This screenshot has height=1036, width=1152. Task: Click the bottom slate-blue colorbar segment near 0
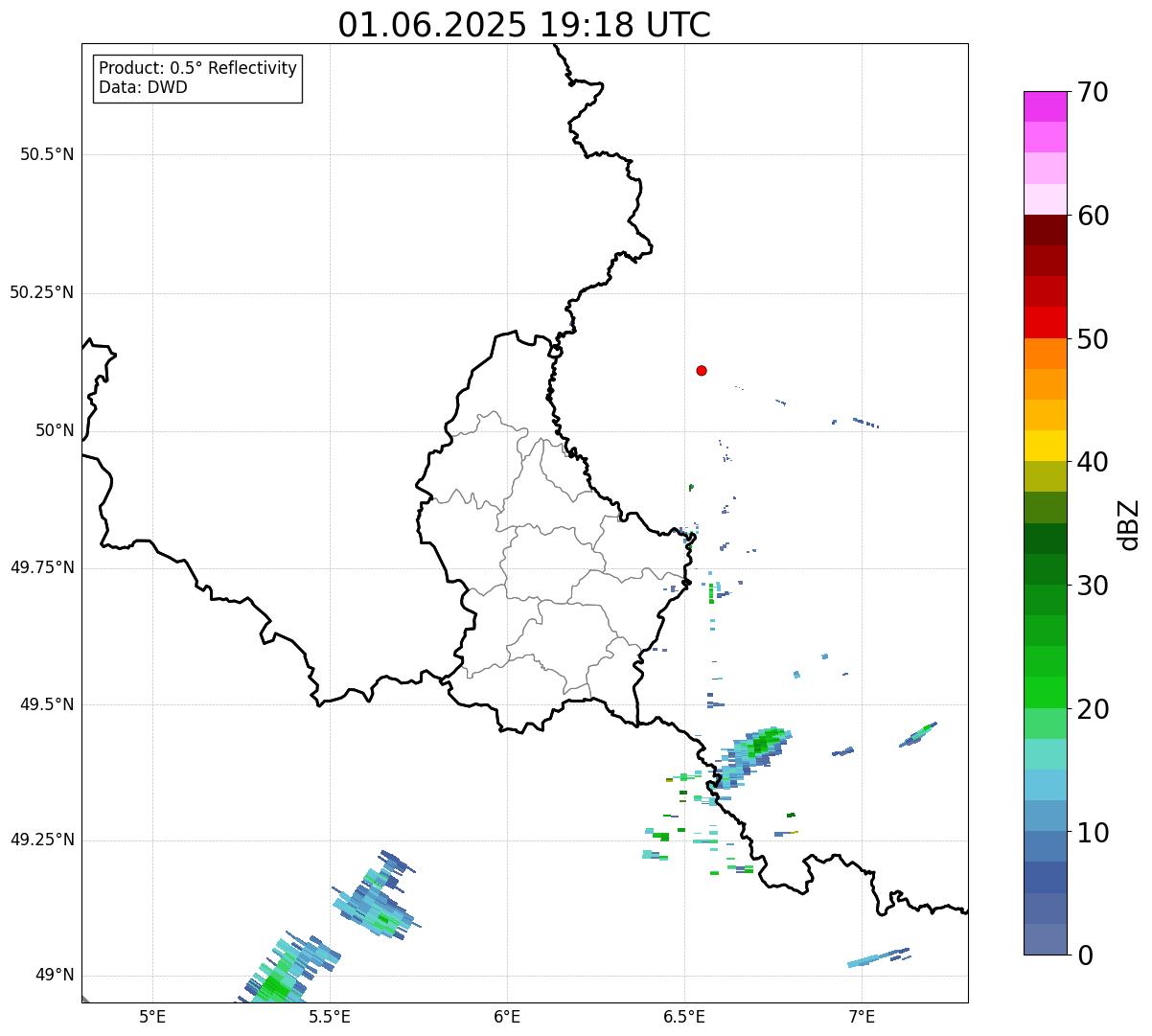(1046, 939)
